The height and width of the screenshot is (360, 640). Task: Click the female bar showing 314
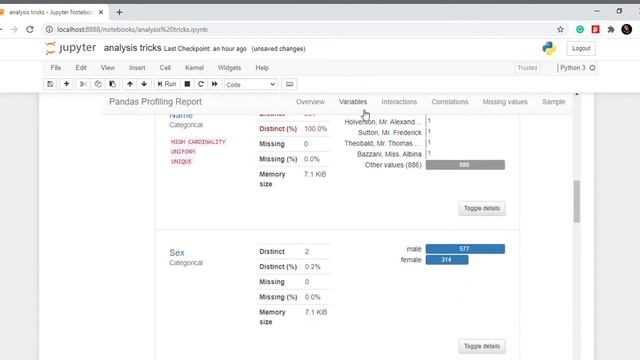(x=447, y=260)
